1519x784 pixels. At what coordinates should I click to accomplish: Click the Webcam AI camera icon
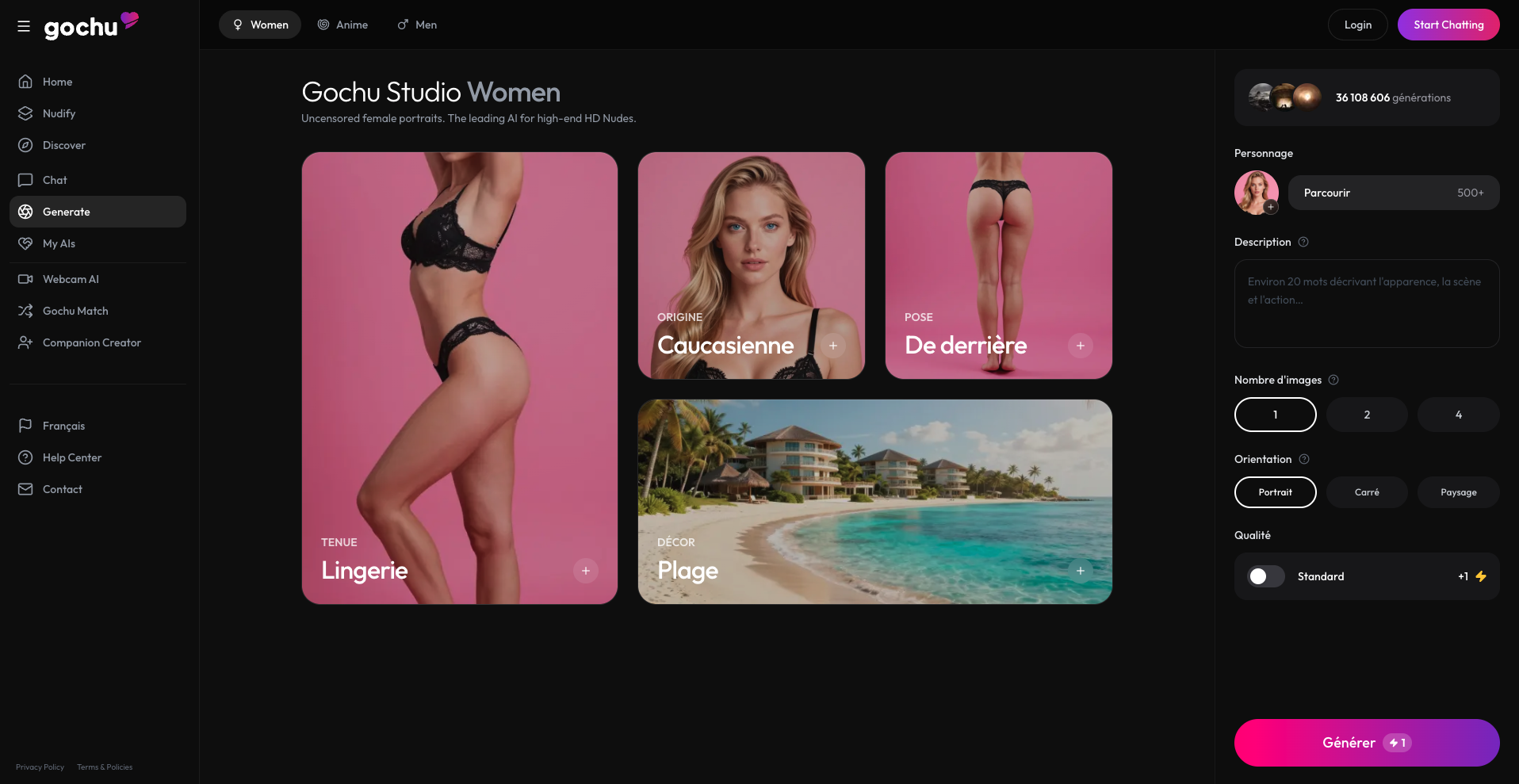point(25,279)
